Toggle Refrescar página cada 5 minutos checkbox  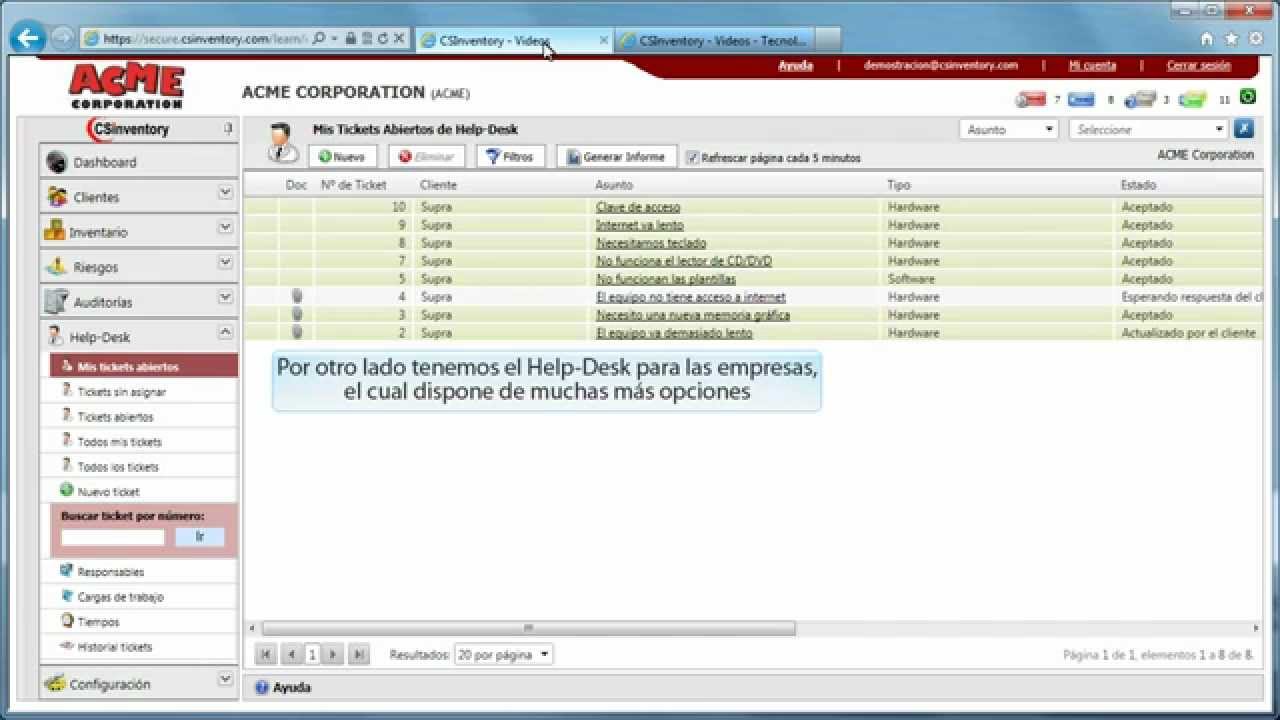(x=693, y=157)
